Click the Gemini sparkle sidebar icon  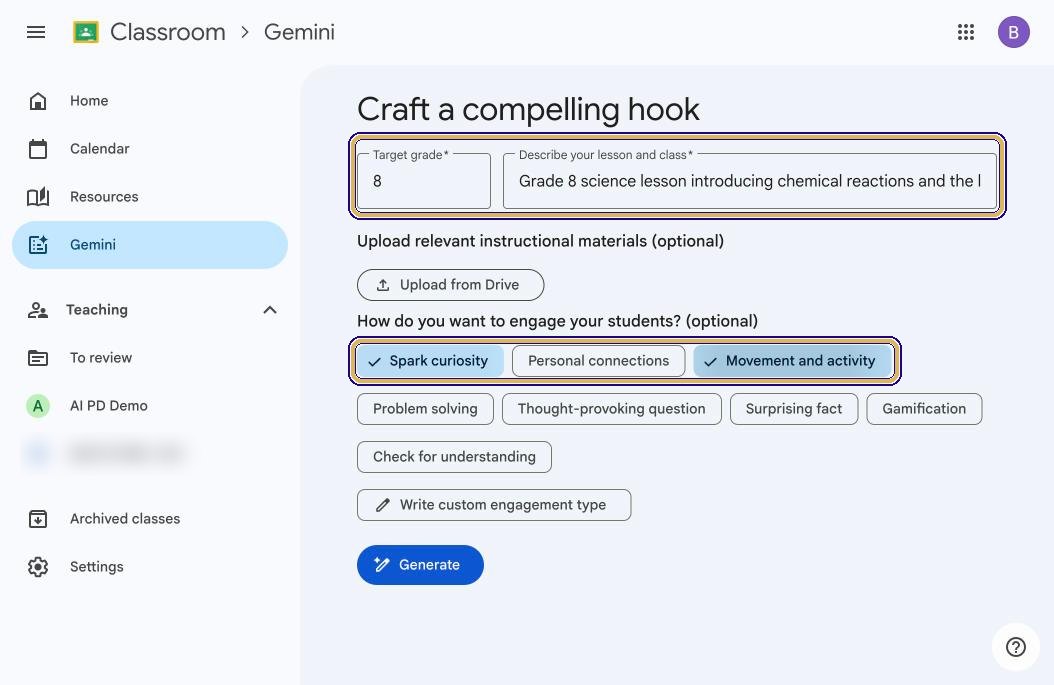click(x=38, y=245)
